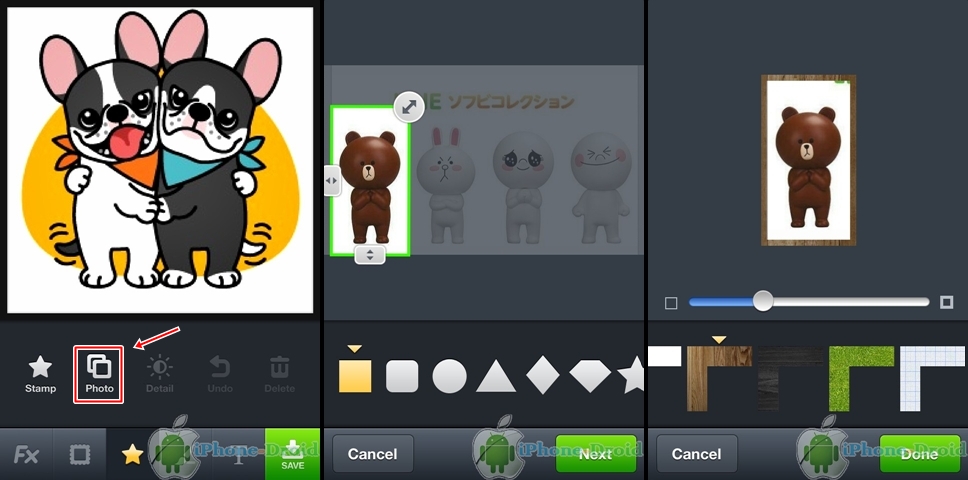Click the vertical resize handle below crop box

[370, 255]
